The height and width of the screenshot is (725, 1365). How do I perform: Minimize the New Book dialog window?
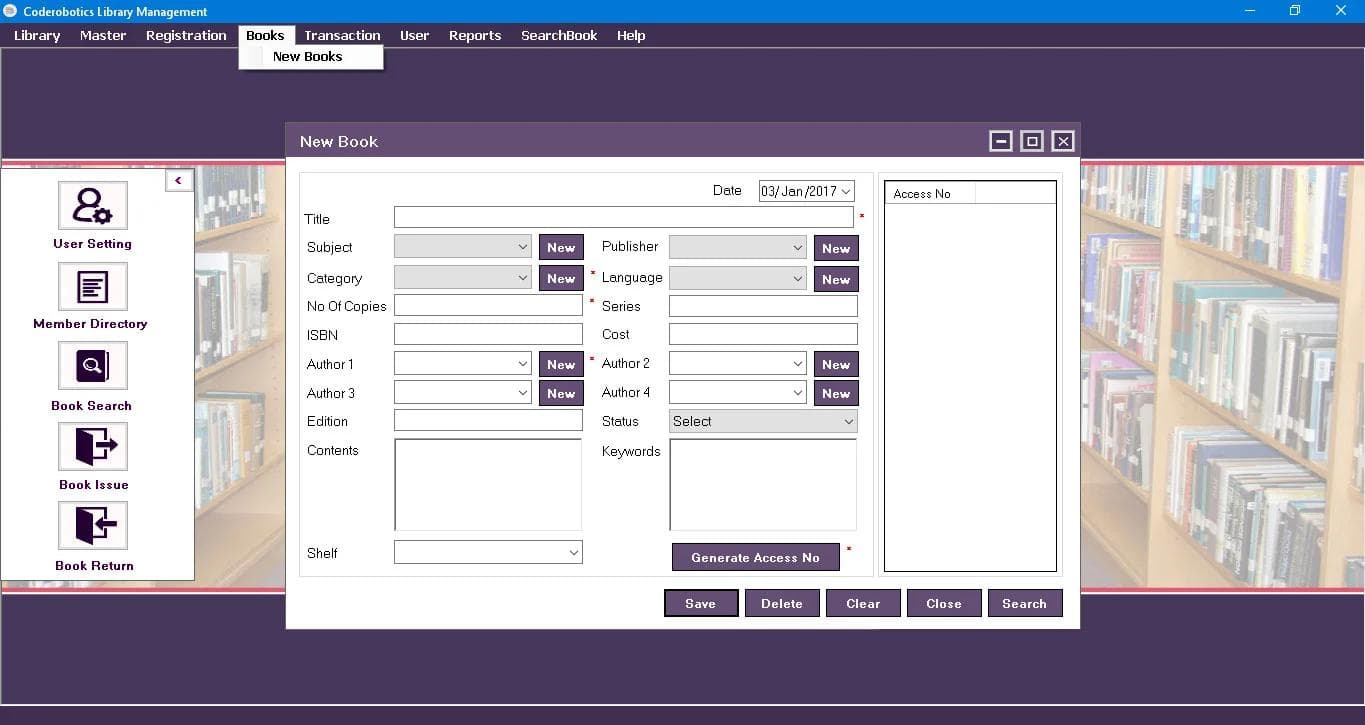point(1001,141)
